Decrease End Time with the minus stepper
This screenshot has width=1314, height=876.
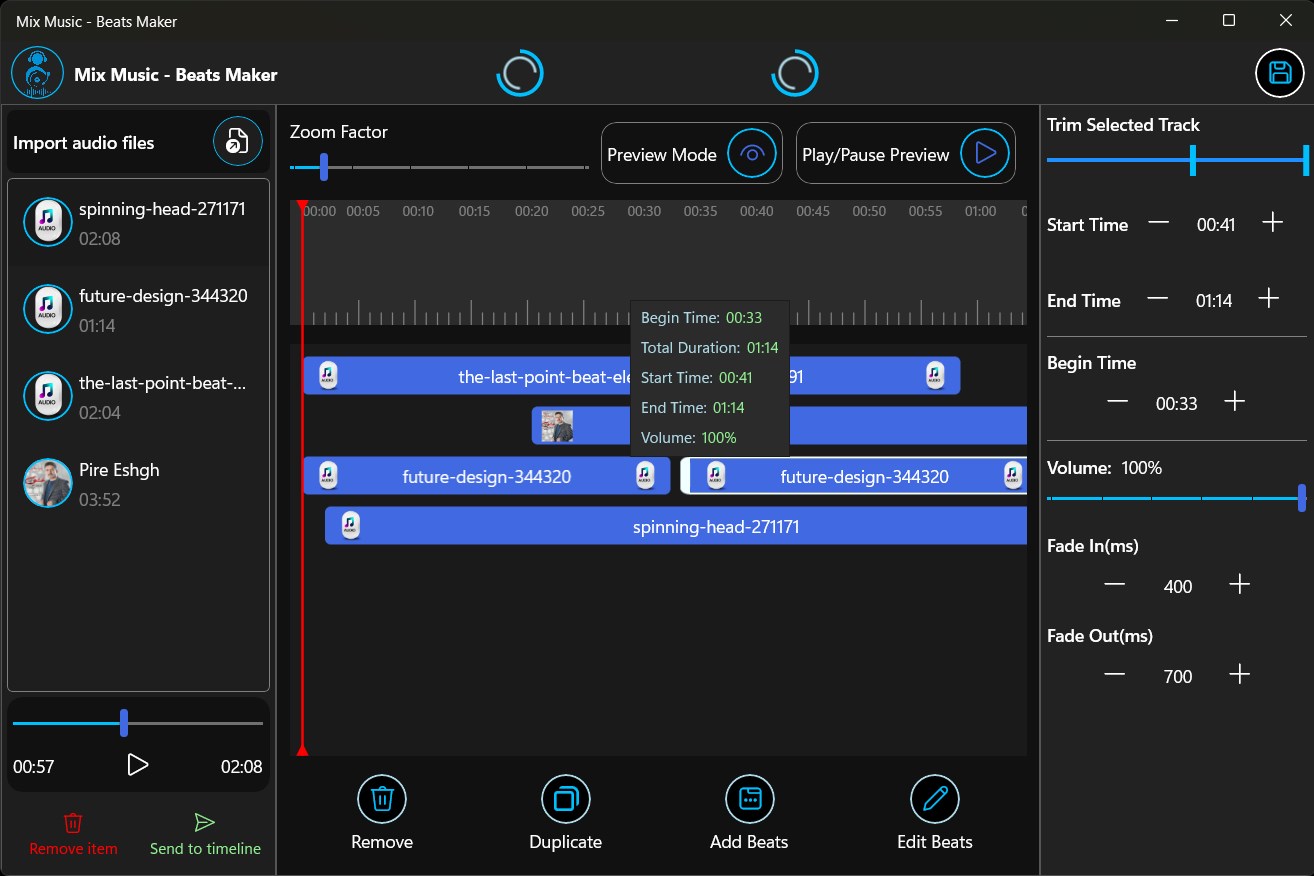[1158, 298]
